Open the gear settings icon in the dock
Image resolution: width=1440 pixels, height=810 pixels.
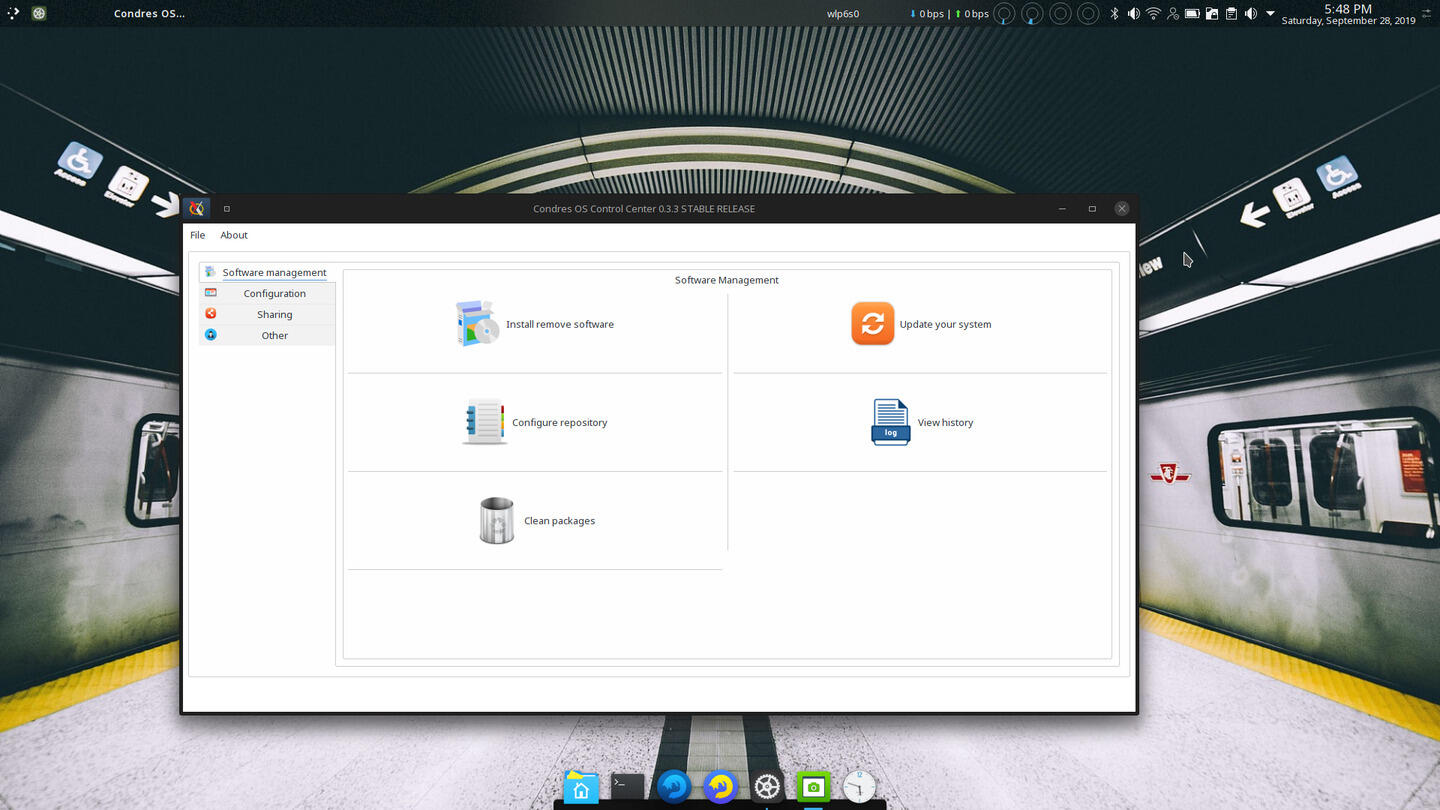(767, 787)
